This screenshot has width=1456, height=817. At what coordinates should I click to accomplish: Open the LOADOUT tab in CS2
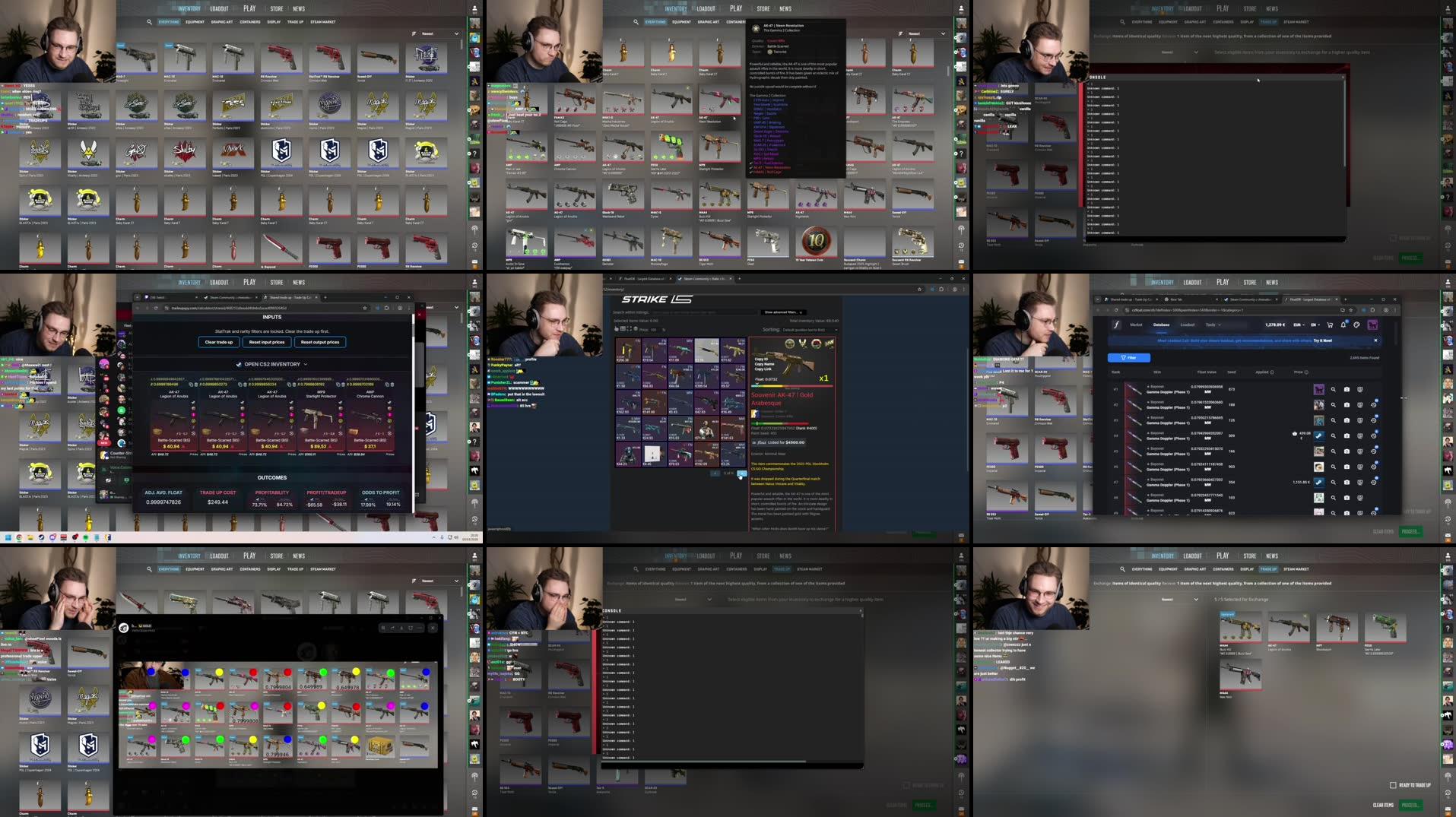click(220, 8)
